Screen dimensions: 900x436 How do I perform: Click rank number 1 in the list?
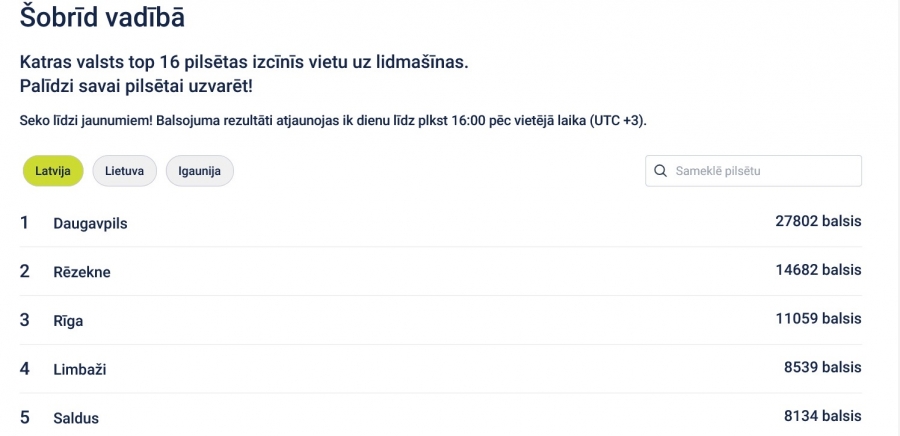(24, 223)
